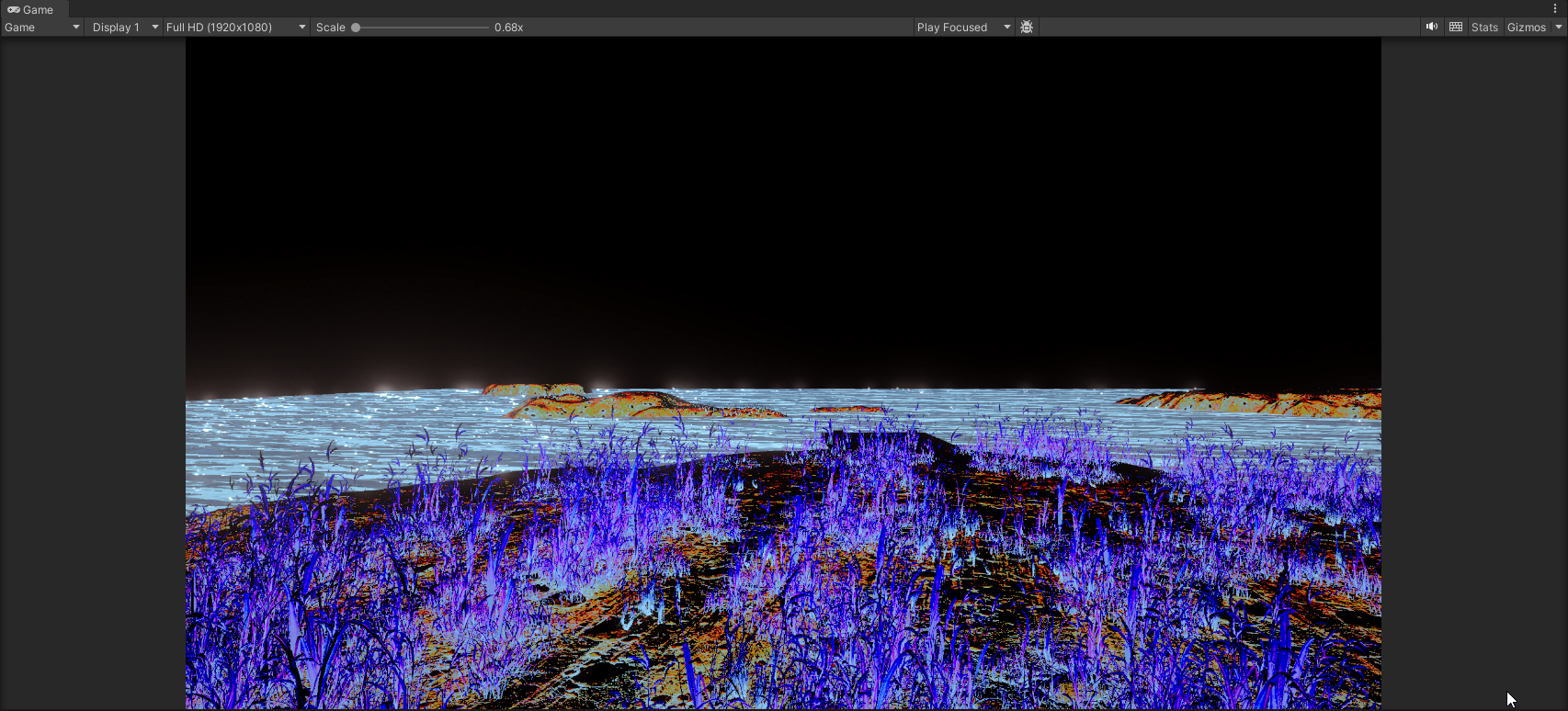Mute audio with the speaker icon
The width and height of the screenshot is (1568, 711).
[x=1432, y=28]
